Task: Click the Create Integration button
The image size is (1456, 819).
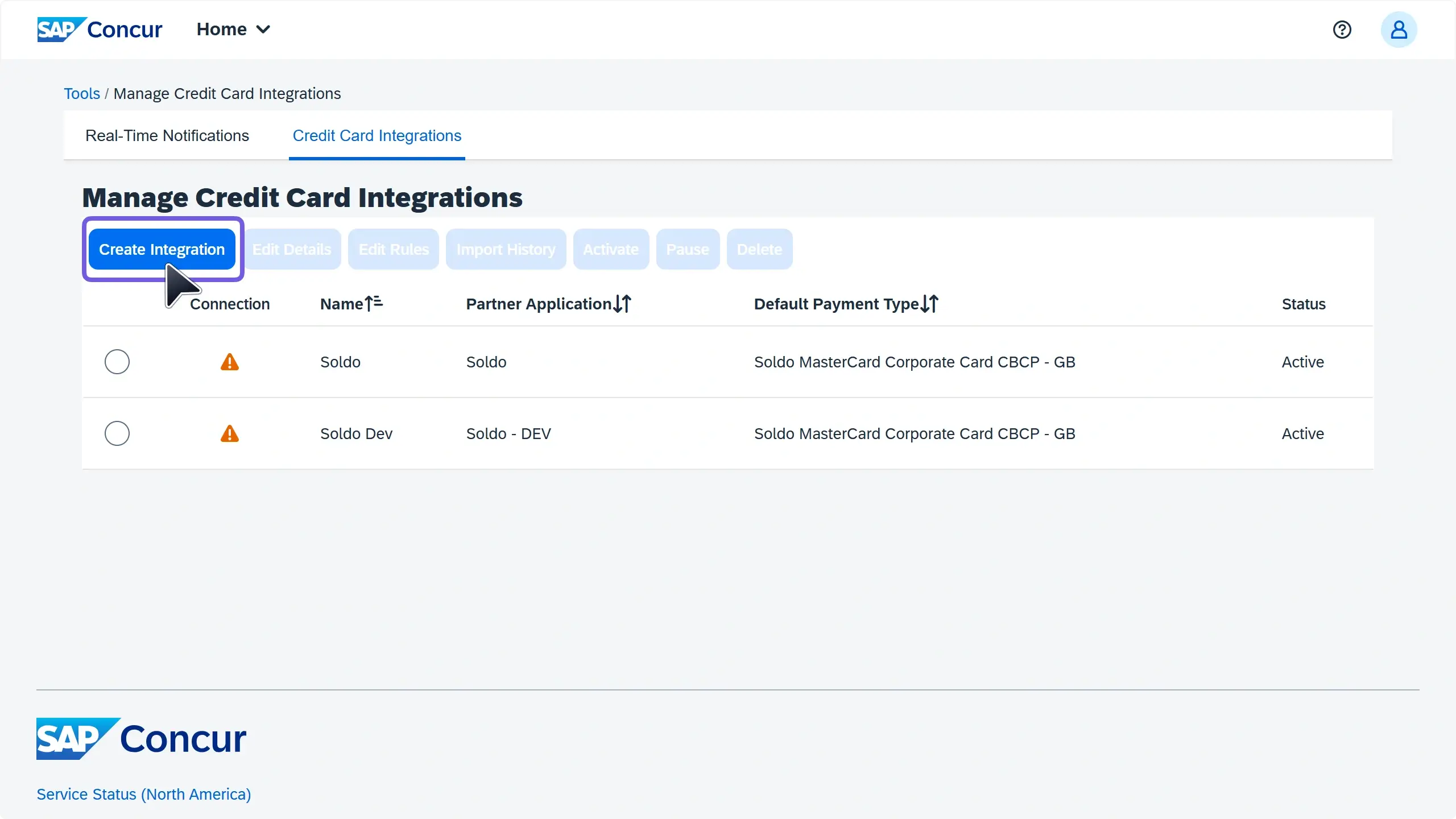Action: click(162, 249)
